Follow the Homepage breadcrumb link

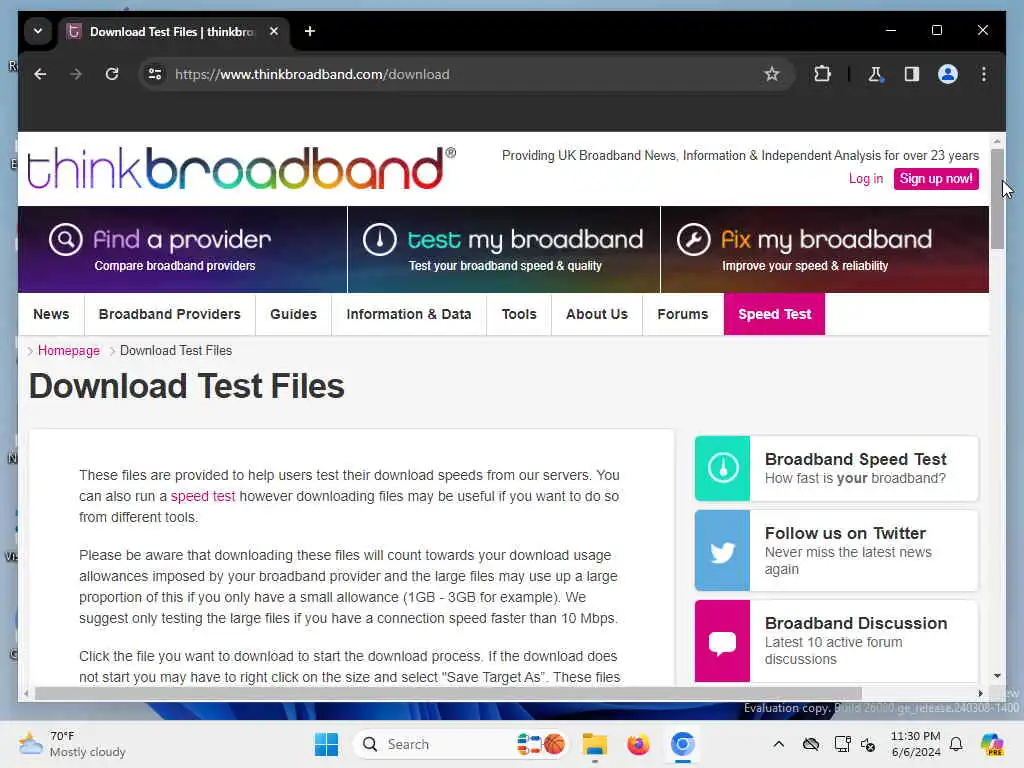tap(69, 351)
